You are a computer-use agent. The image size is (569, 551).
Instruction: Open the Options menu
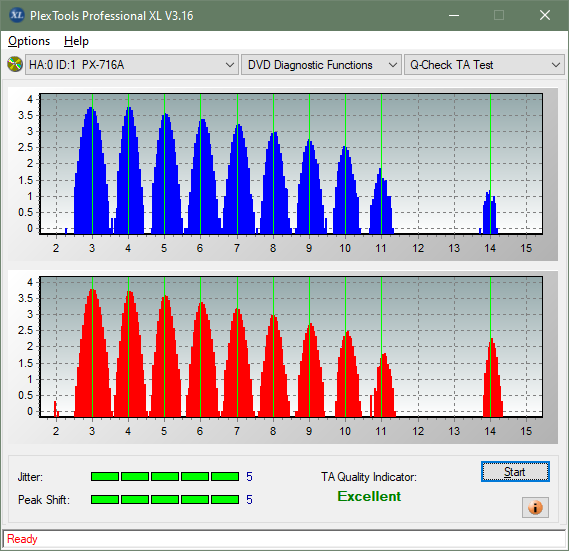point(29,41)
